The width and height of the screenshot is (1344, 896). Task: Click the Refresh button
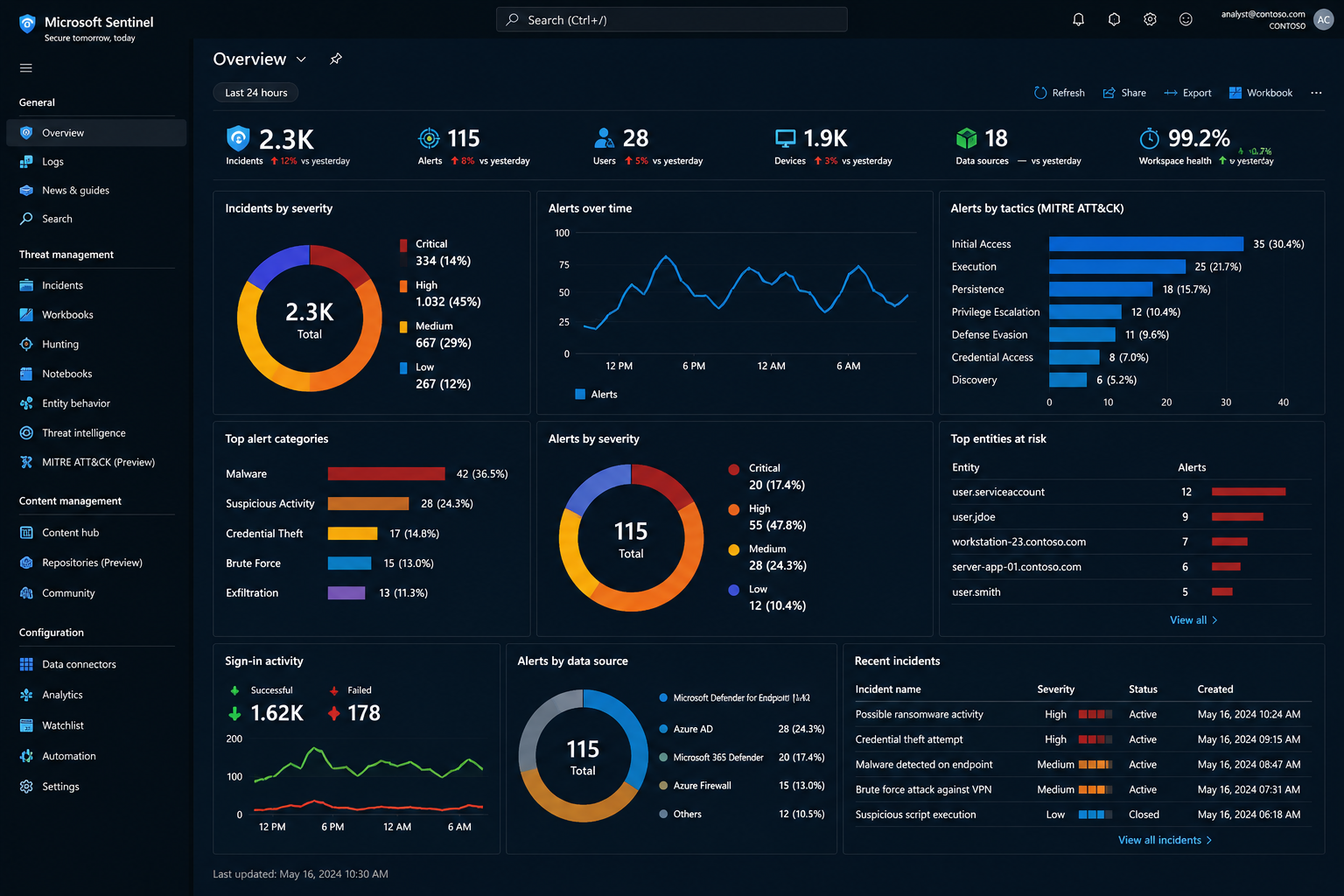click(1059, 93)
